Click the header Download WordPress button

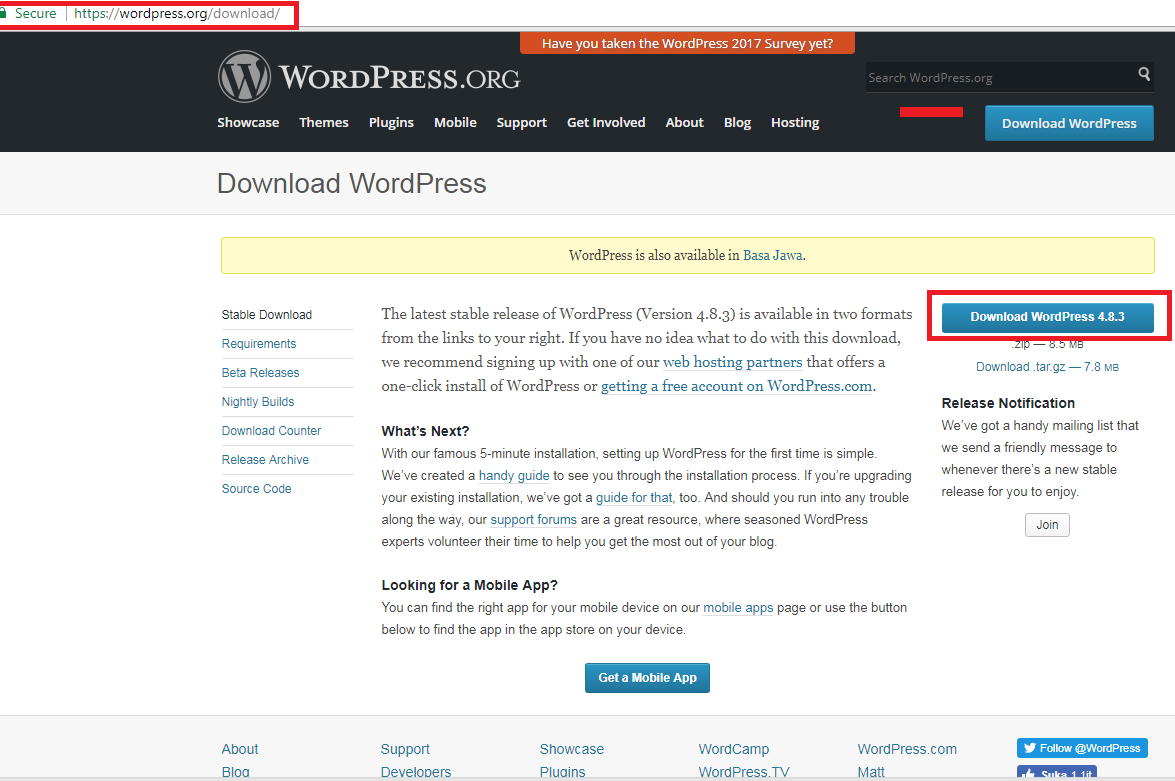[1069, 123]
